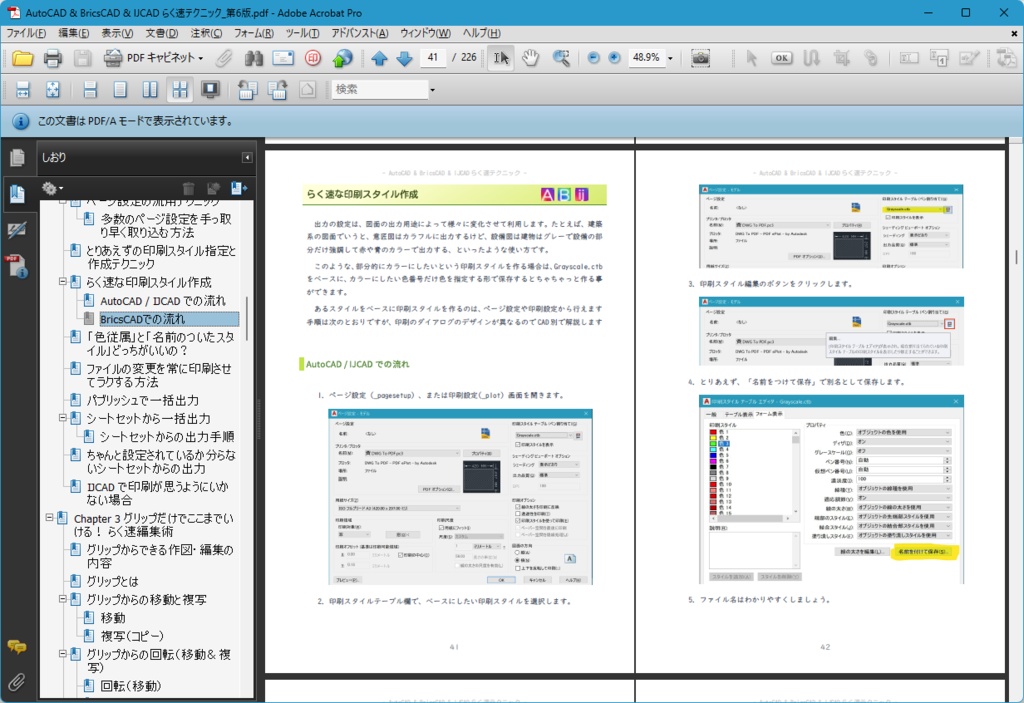The width and height of the screenshot is (1024, 703).
Task: Collapse the らく速な印刷スタイル作成 bookmark branch
Action: (64, 281)
